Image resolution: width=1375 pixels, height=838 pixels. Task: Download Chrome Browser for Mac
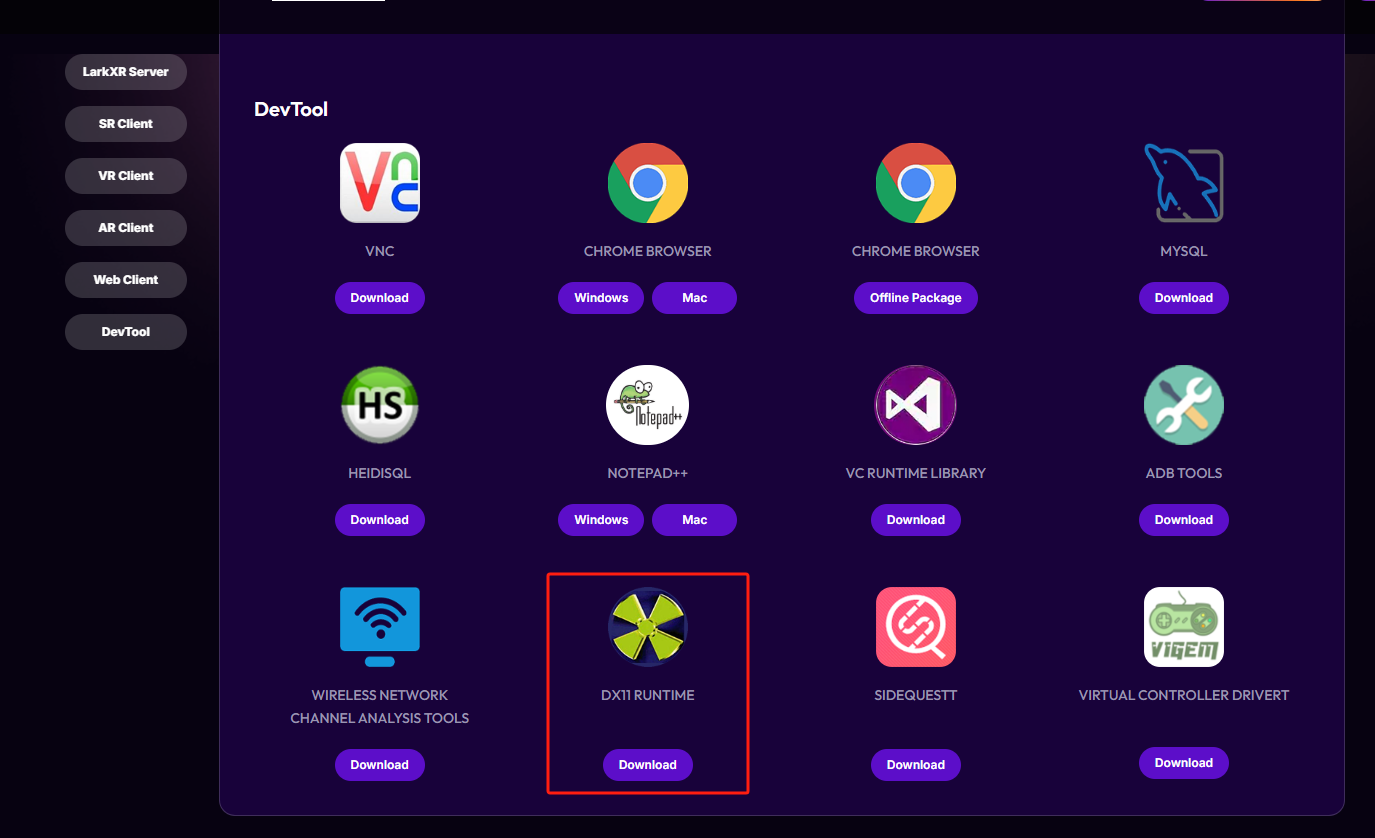(x=695, y=298)
